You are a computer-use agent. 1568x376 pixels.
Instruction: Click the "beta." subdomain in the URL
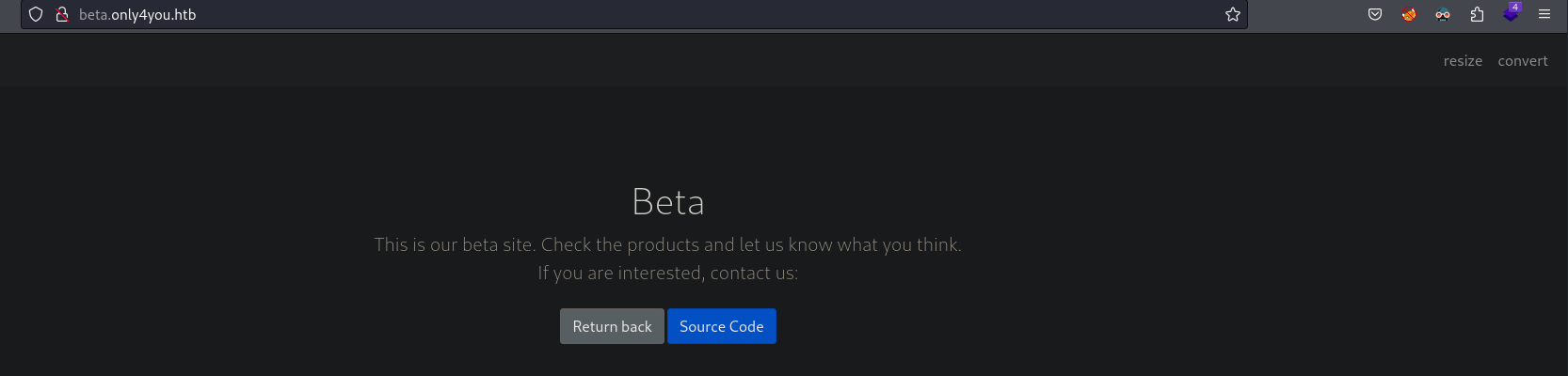coord(94,15)
